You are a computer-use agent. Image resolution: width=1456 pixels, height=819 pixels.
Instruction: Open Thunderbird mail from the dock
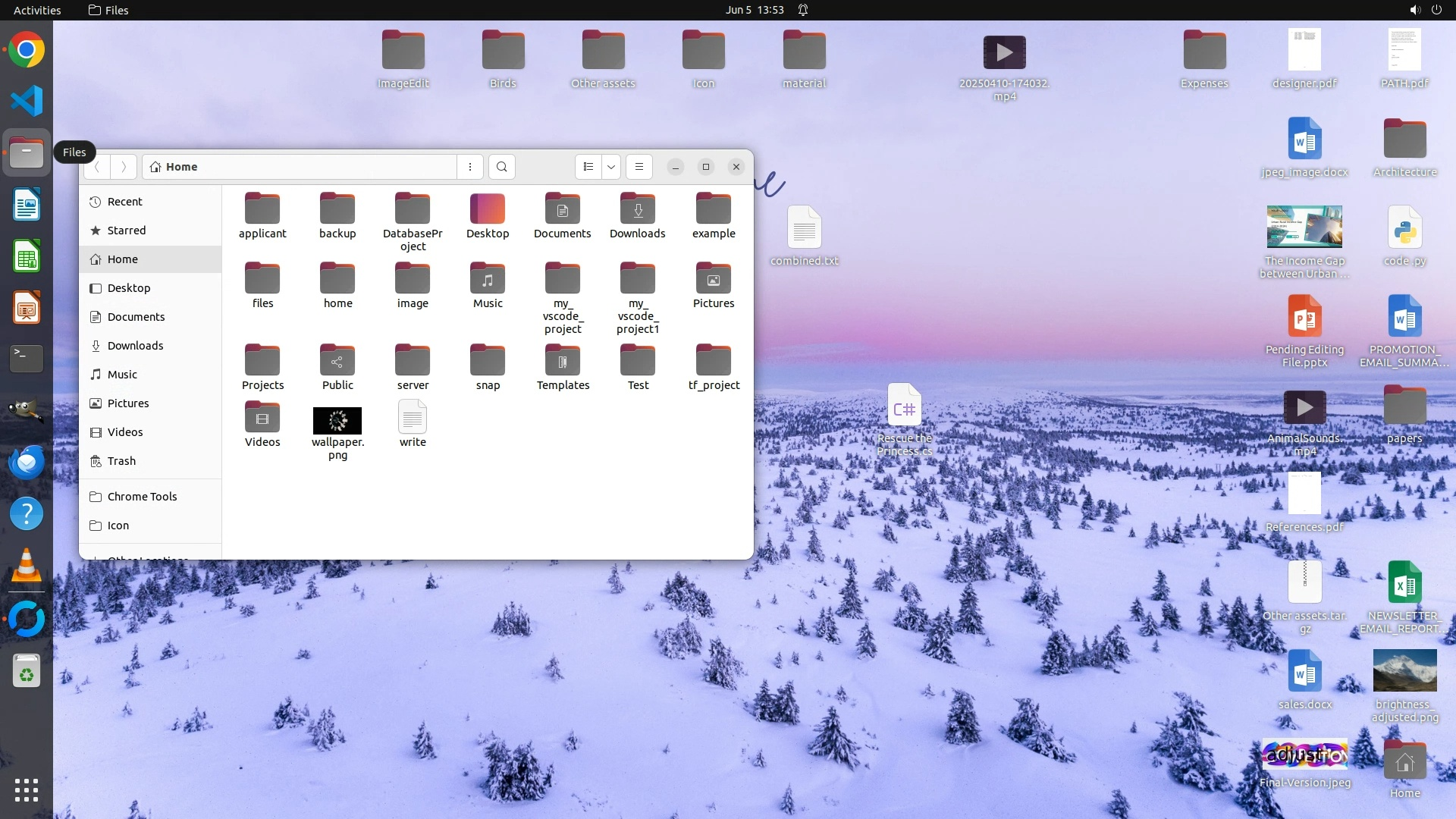point(27,462)
